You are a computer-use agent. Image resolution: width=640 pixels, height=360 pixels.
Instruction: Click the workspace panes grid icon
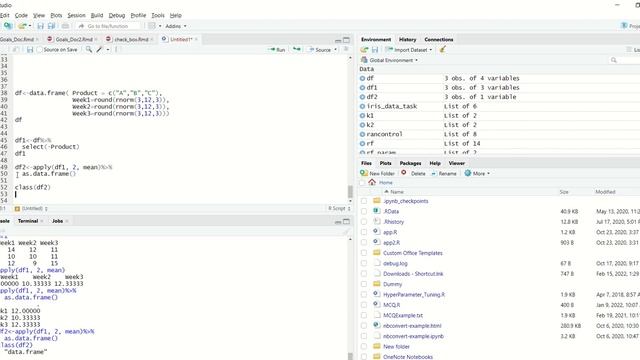[152, 26]
